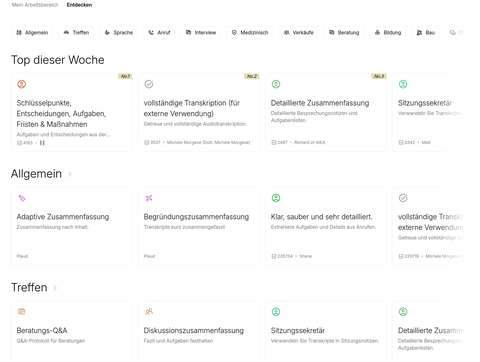480x362 pixels.
Task: Filter by Allgemein category chip
Action: click(32, 33)
